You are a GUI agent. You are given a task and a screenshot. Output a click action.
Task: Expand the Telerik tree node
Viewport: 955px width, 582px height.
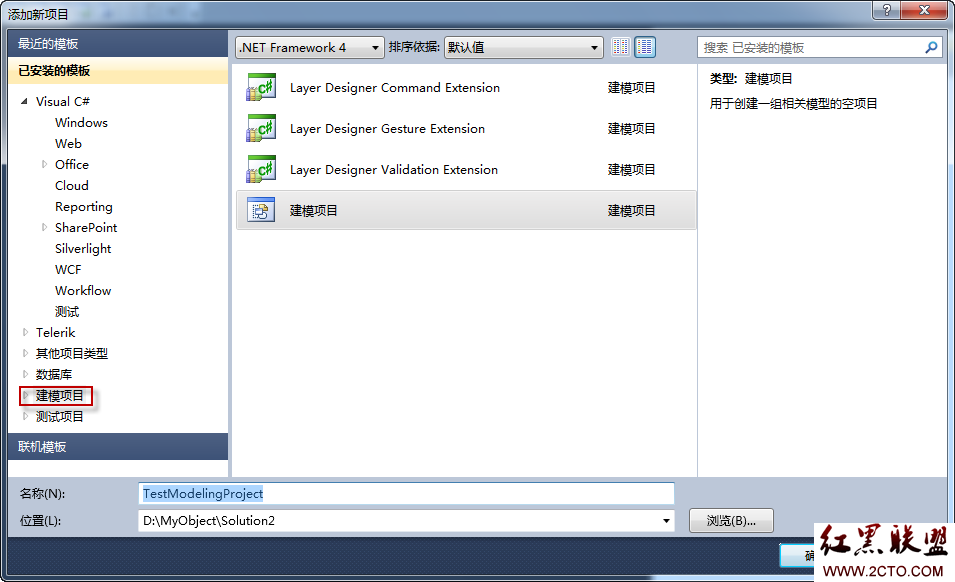coord(25,332)
